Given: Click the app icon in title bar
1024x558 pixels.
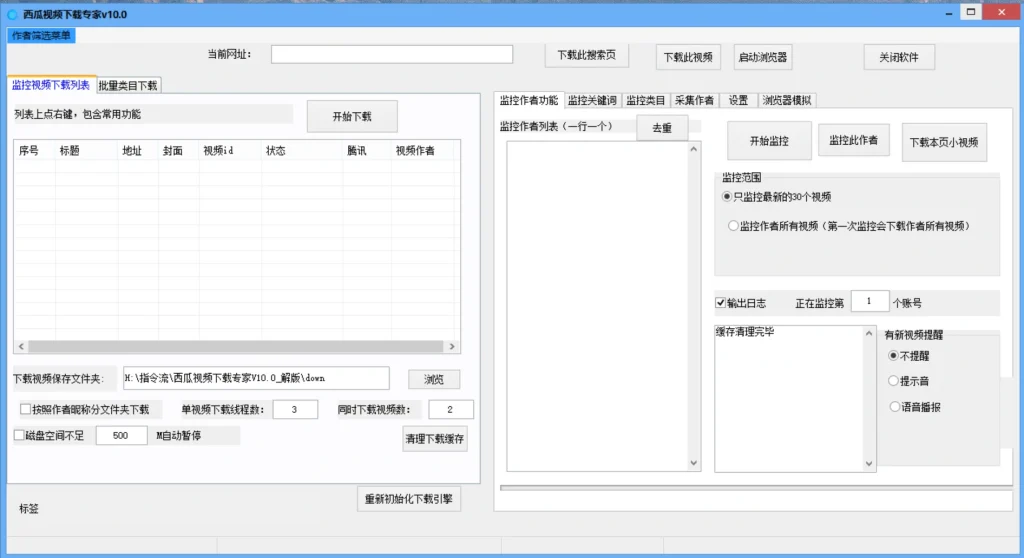Looking at the screenshot, I should 12,14.
